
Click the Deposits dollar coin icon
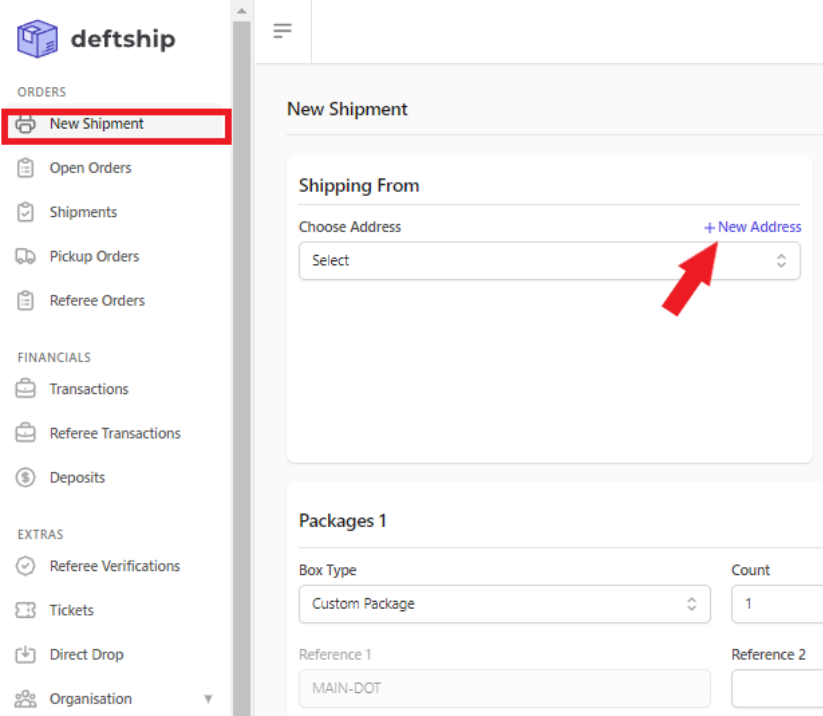tap(25, 477)
